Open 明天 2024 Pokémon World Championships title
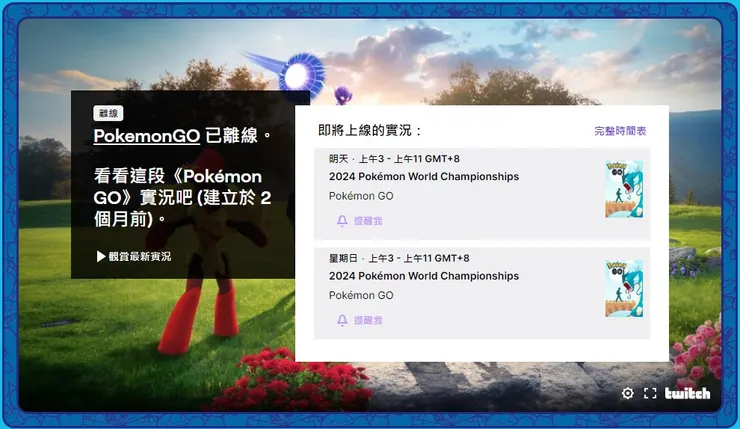Image resolution: width=740 pixels, height=429 pixels. [424, 177]
